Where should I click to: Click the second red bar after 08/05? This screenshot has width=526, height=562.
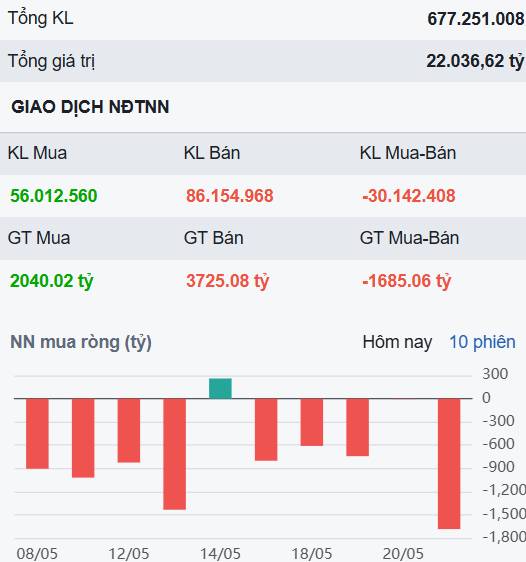(83, 438)
